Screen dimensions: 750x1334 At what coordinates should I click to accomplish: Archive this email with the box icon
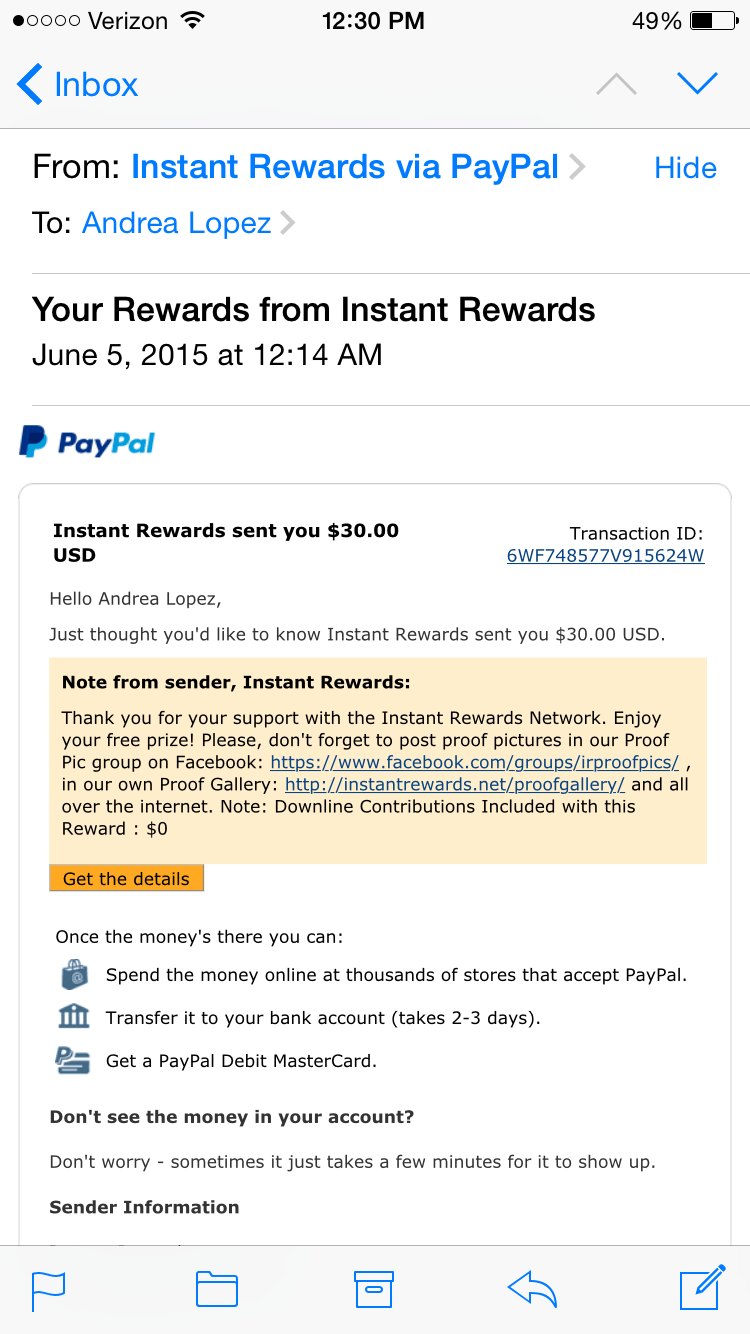pyautogui.click(x=374, y=1290)
